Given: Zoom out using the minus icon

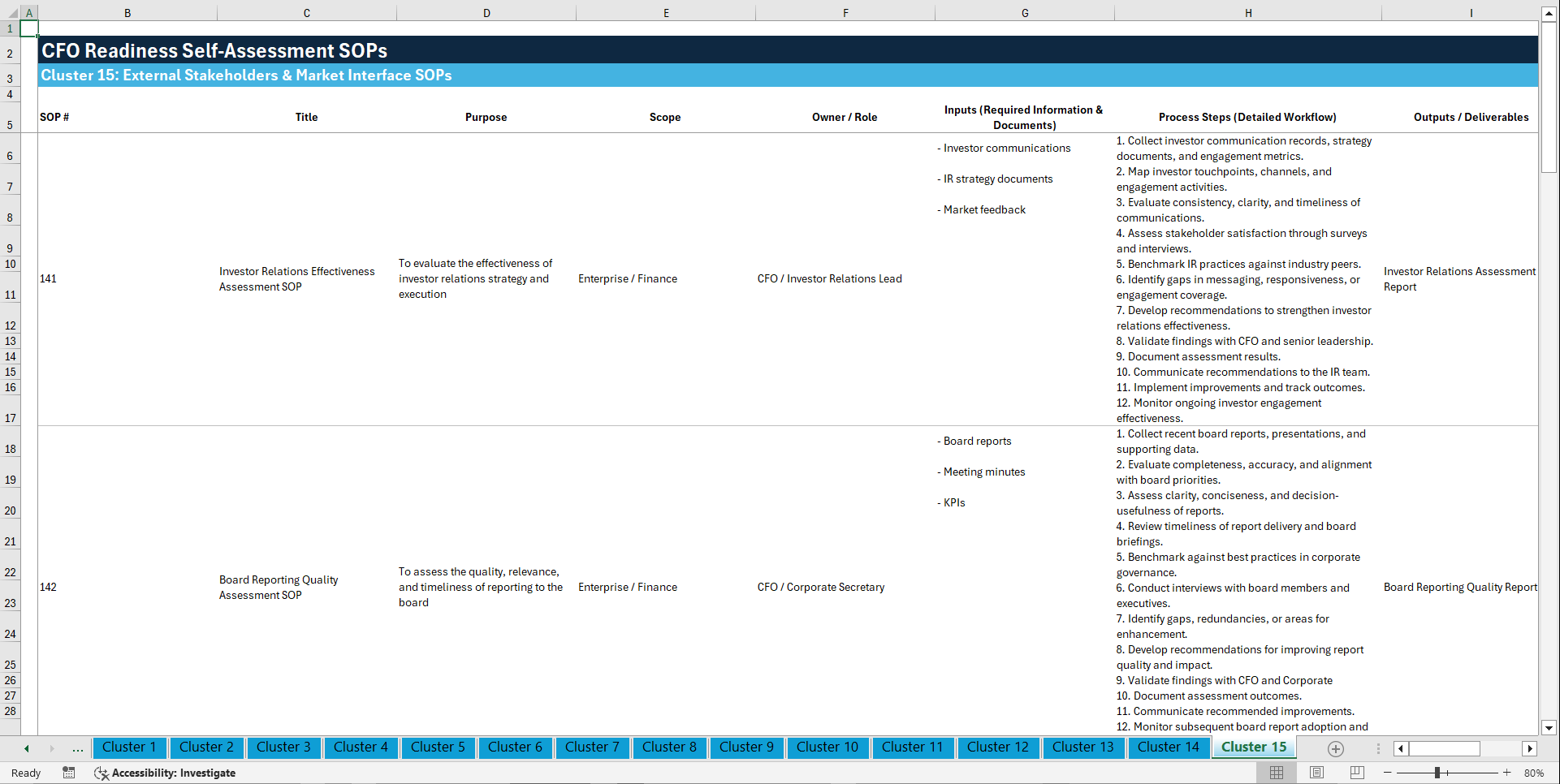Looking at the screenshot, I should 1388,773.
